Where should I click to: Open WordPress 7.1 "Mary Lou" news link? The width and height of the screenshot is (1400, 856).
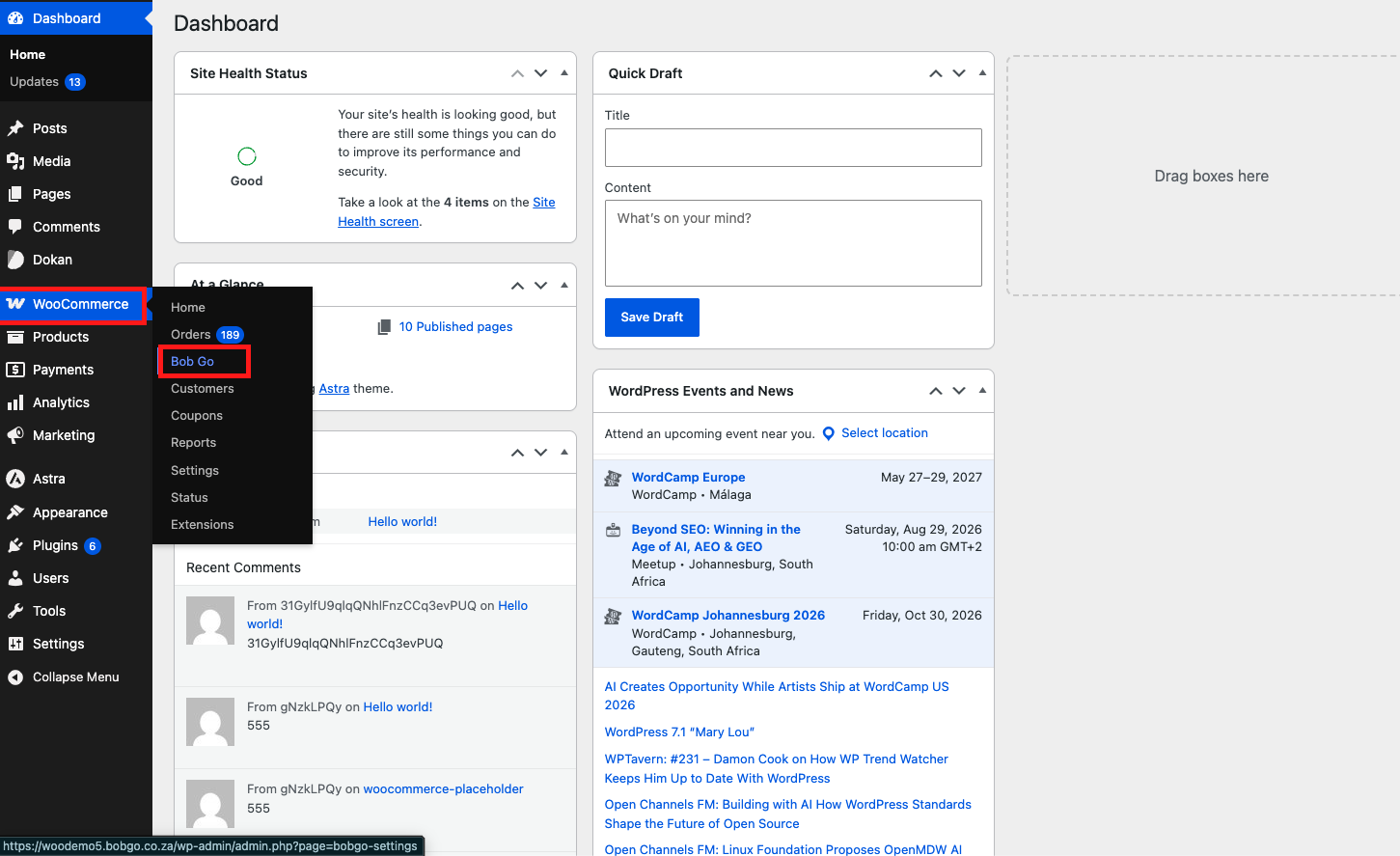point(679,732)
